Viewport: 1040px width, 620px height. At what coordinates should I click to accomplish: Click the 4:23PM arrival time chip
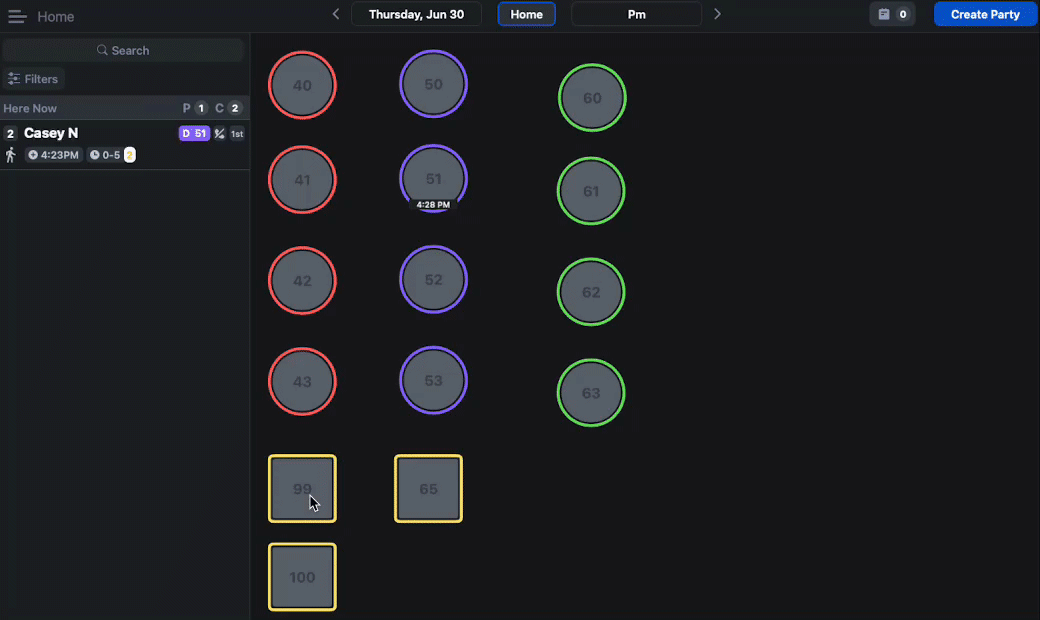(x=53, y=155)
